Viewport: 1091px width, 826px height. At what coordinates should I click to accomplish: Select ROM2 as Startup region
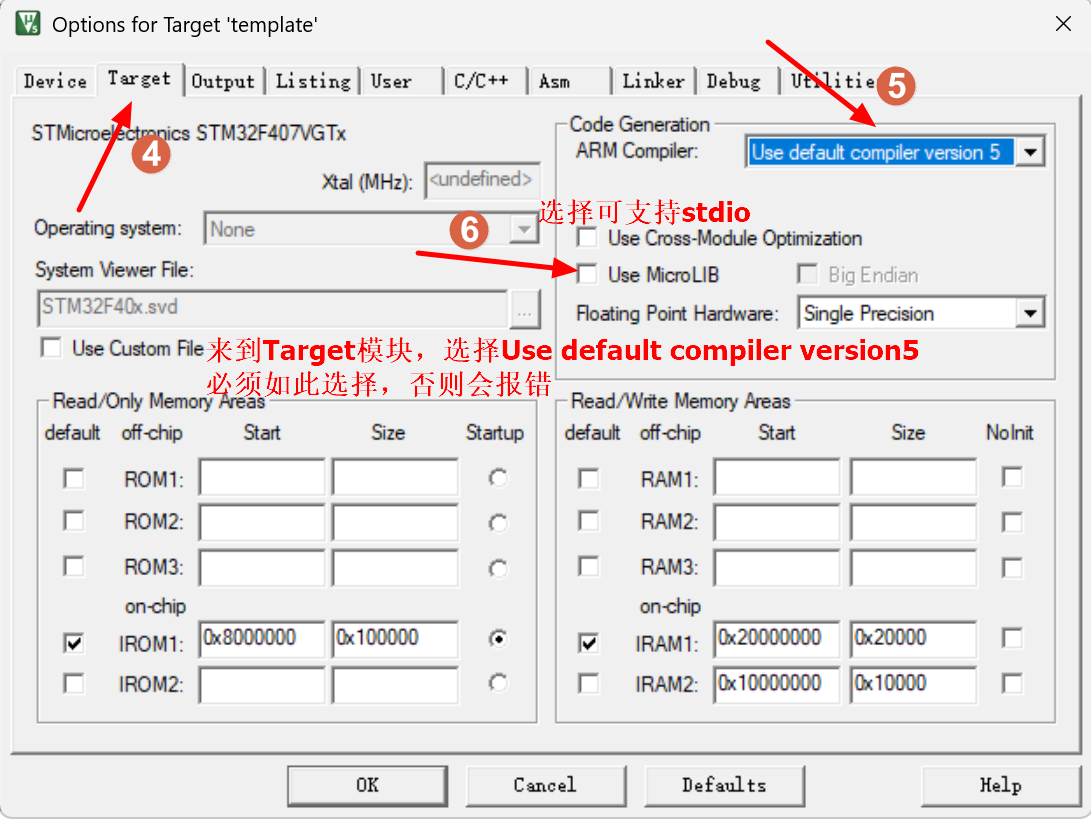click(497, 523)
